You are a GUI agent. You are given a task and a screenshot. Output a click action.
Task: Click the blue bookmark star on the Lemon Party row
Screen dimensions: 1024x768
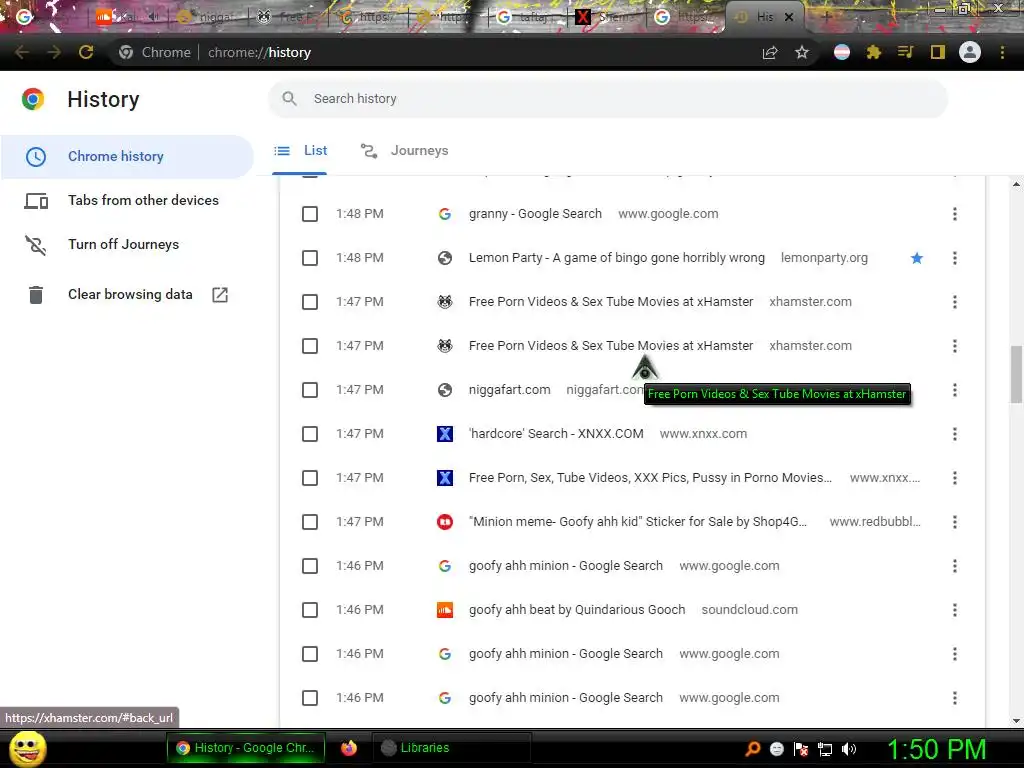(x=917, y=258)
